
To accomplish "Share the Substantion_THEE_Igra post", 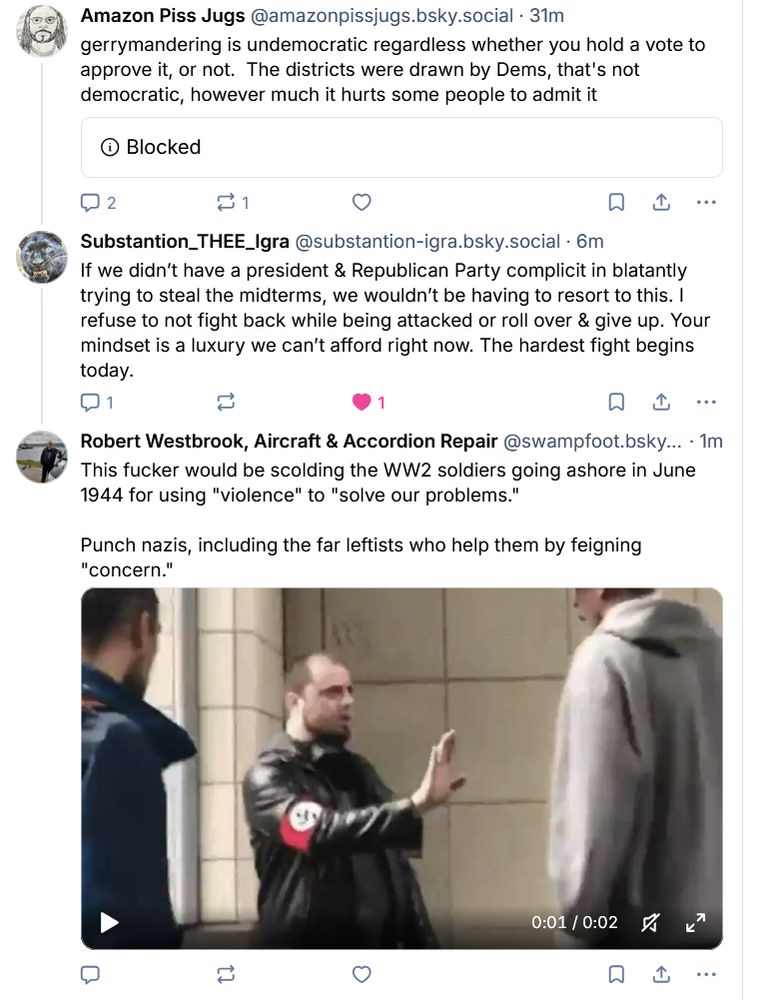I will click(x=661, y=402).
